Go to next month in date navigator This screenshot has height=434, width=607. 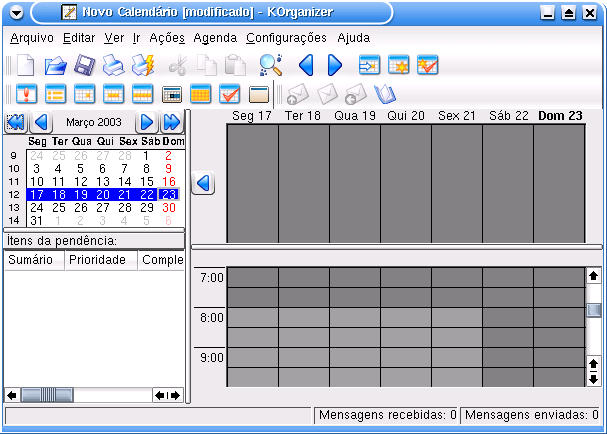[x=147, y=122]
